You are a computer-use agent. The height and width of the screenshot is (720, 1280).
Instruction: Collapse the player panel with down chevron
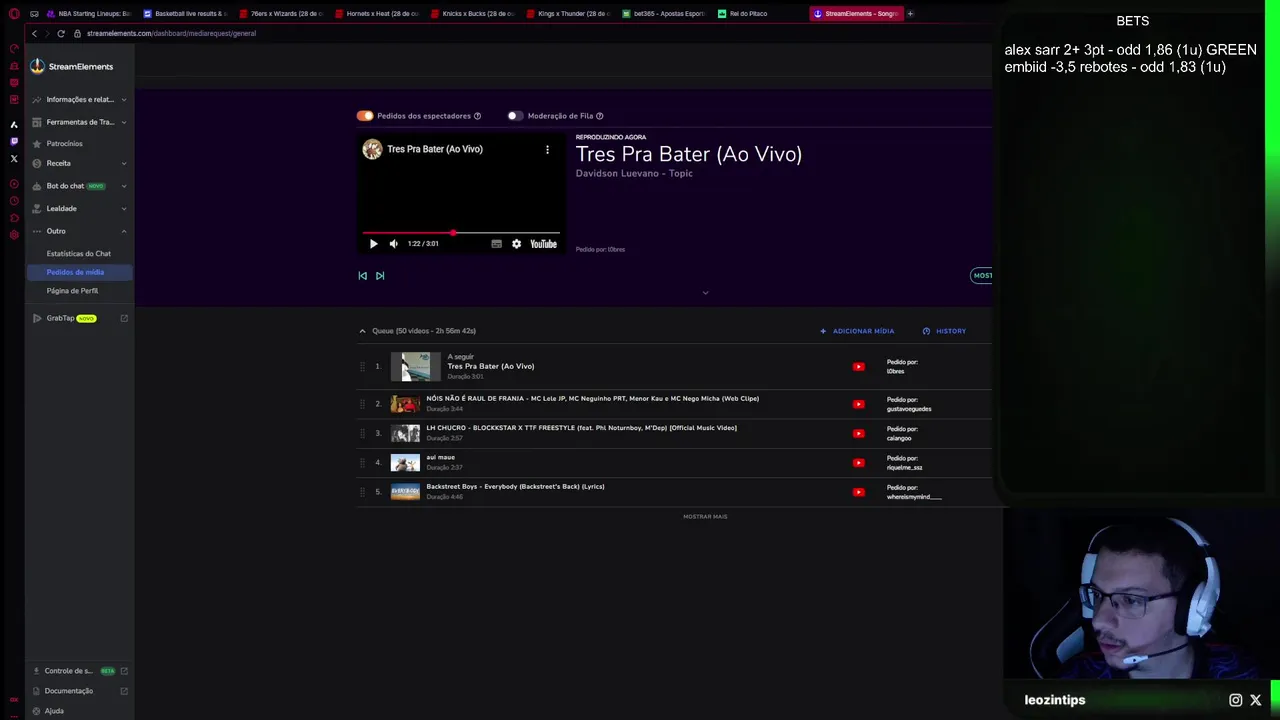[x=705, y=293]
